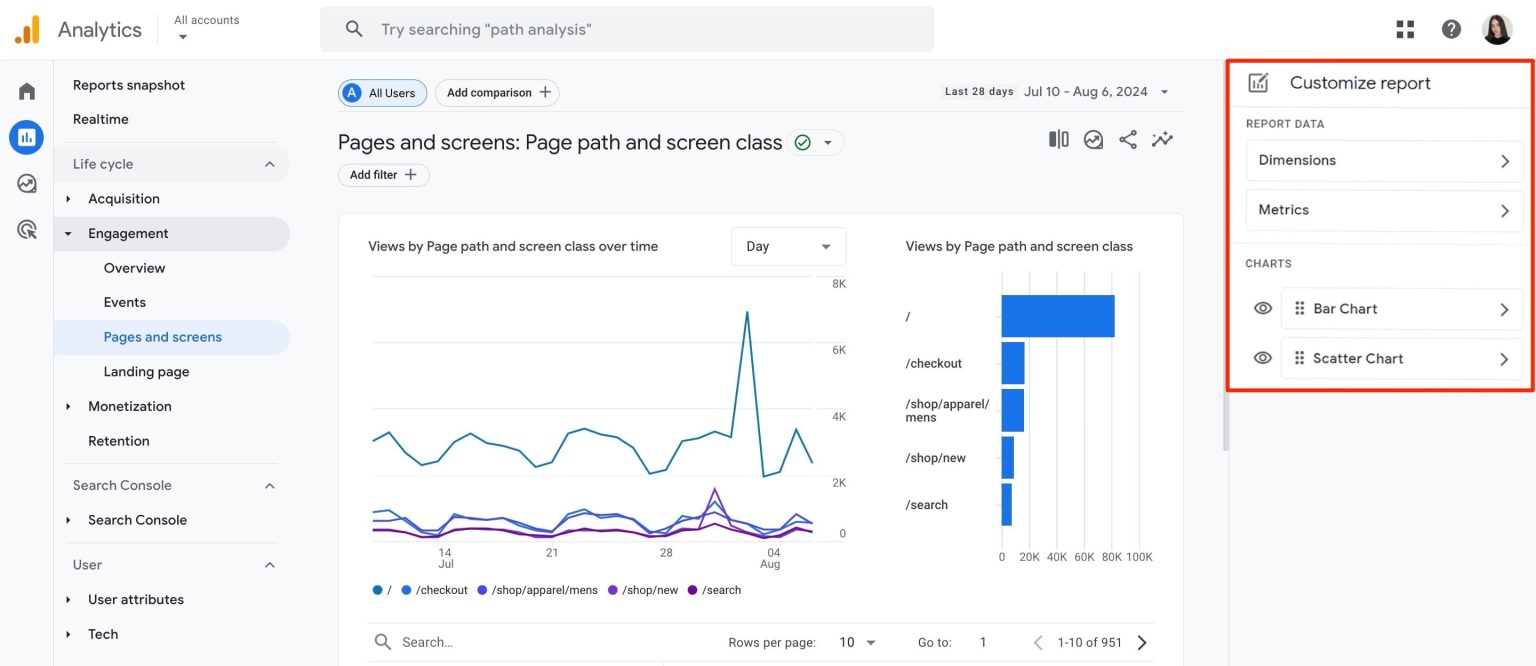Hide the Scatter Chart with its eye toggle
1536x666 pixels.
(x=1262, y=358)
